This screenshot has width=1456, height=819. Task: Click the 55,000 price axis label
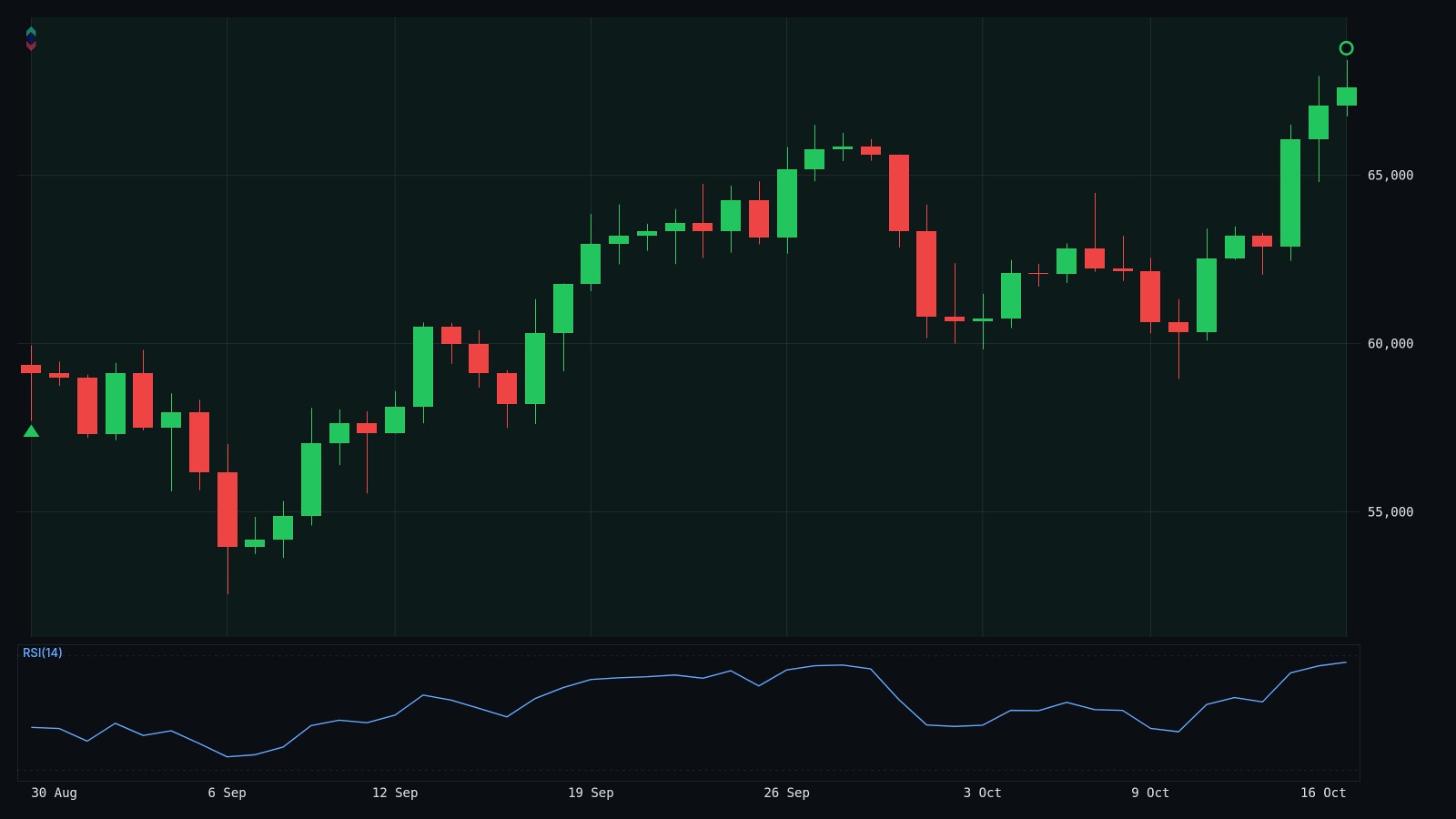1390,511
